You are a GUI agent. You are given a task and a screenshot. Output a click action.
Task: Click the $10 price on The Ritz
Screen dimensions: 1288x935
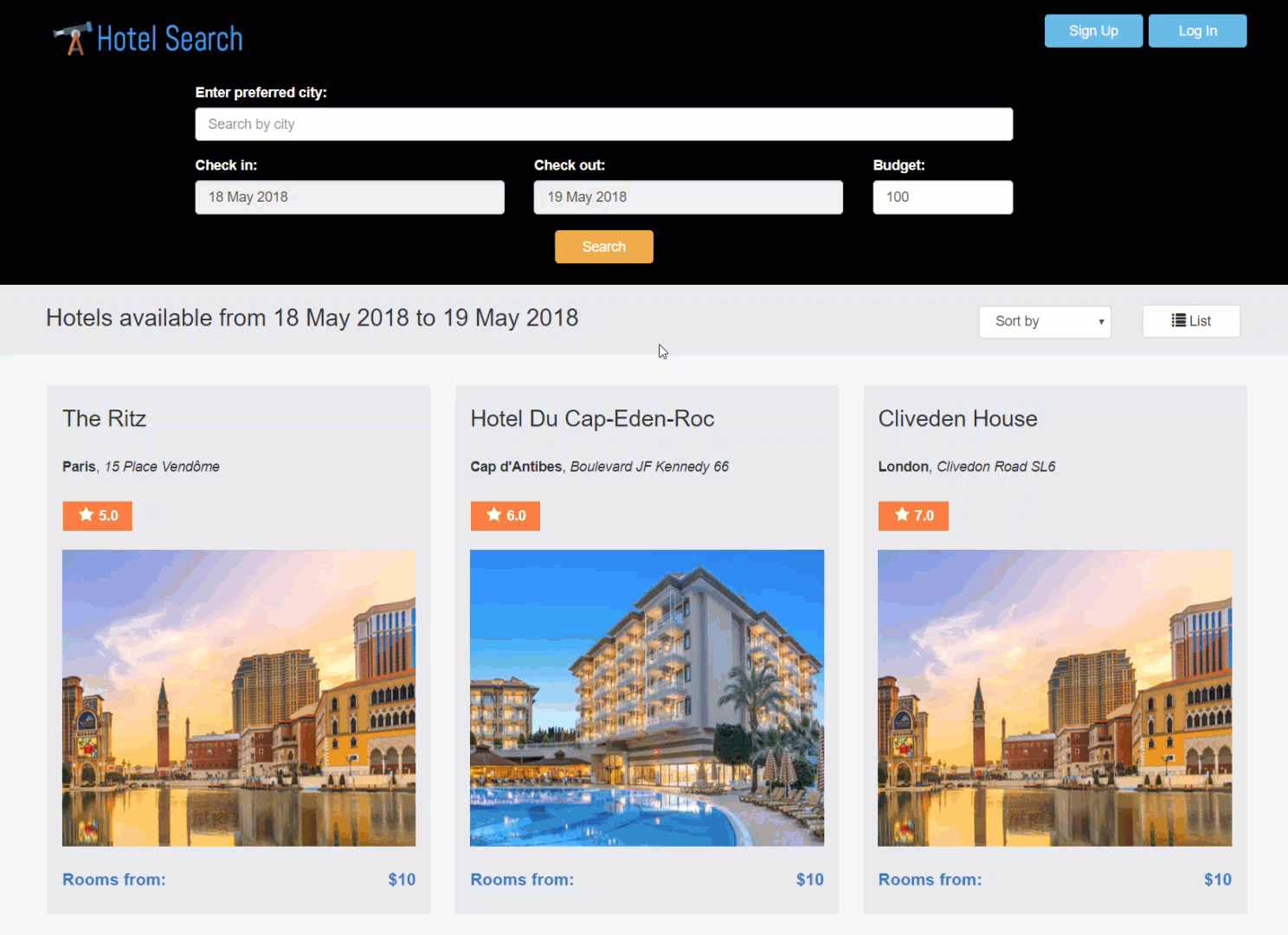(402, 880)
